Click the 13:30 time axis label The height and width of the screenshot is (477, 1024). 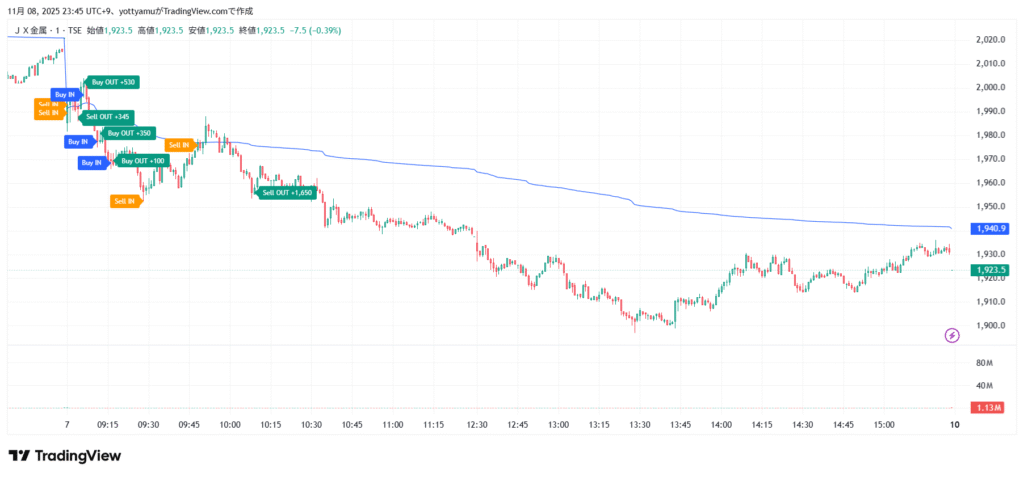coord(640,425)
